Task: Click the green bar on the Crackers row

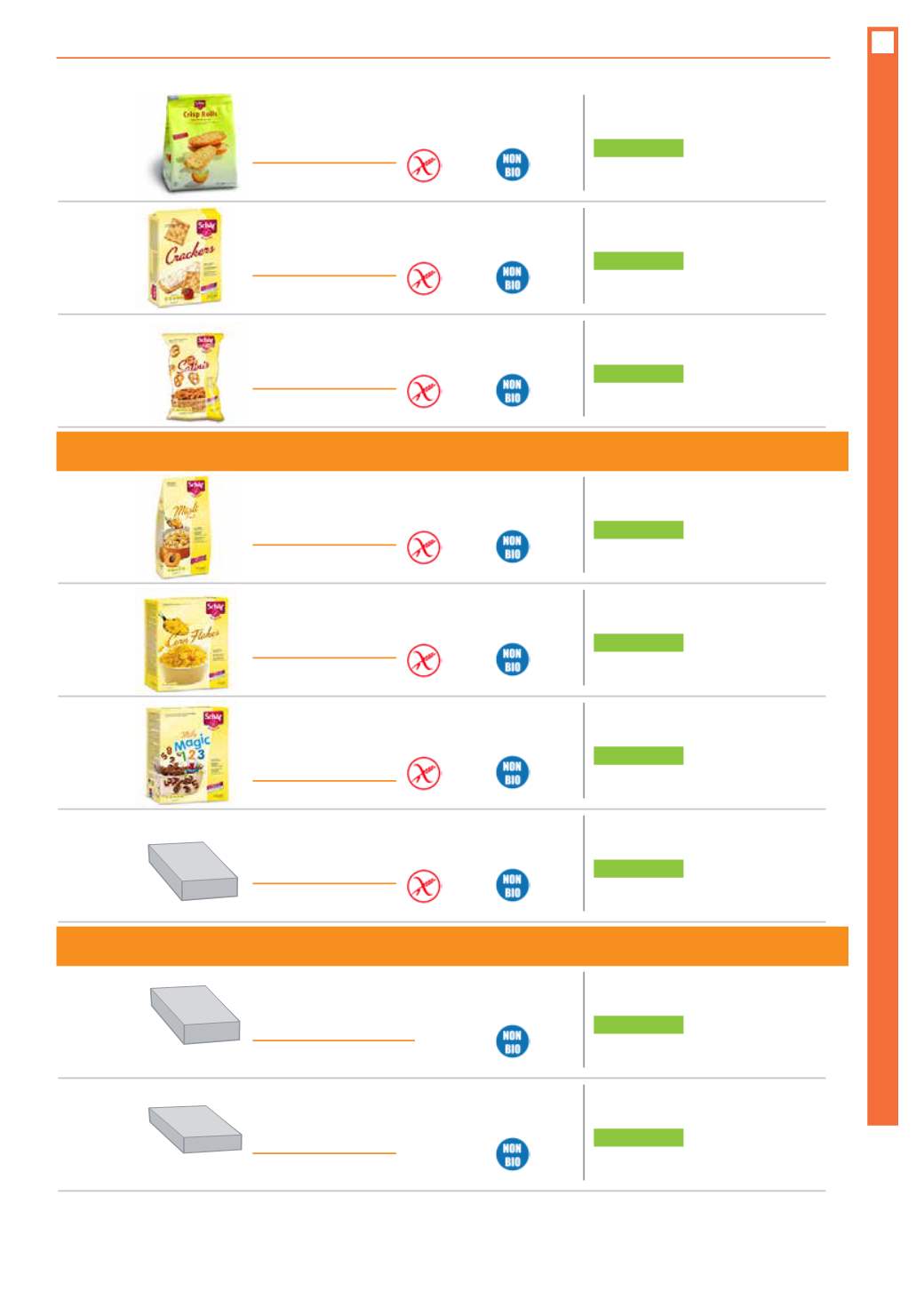Action: pos(638,260)
